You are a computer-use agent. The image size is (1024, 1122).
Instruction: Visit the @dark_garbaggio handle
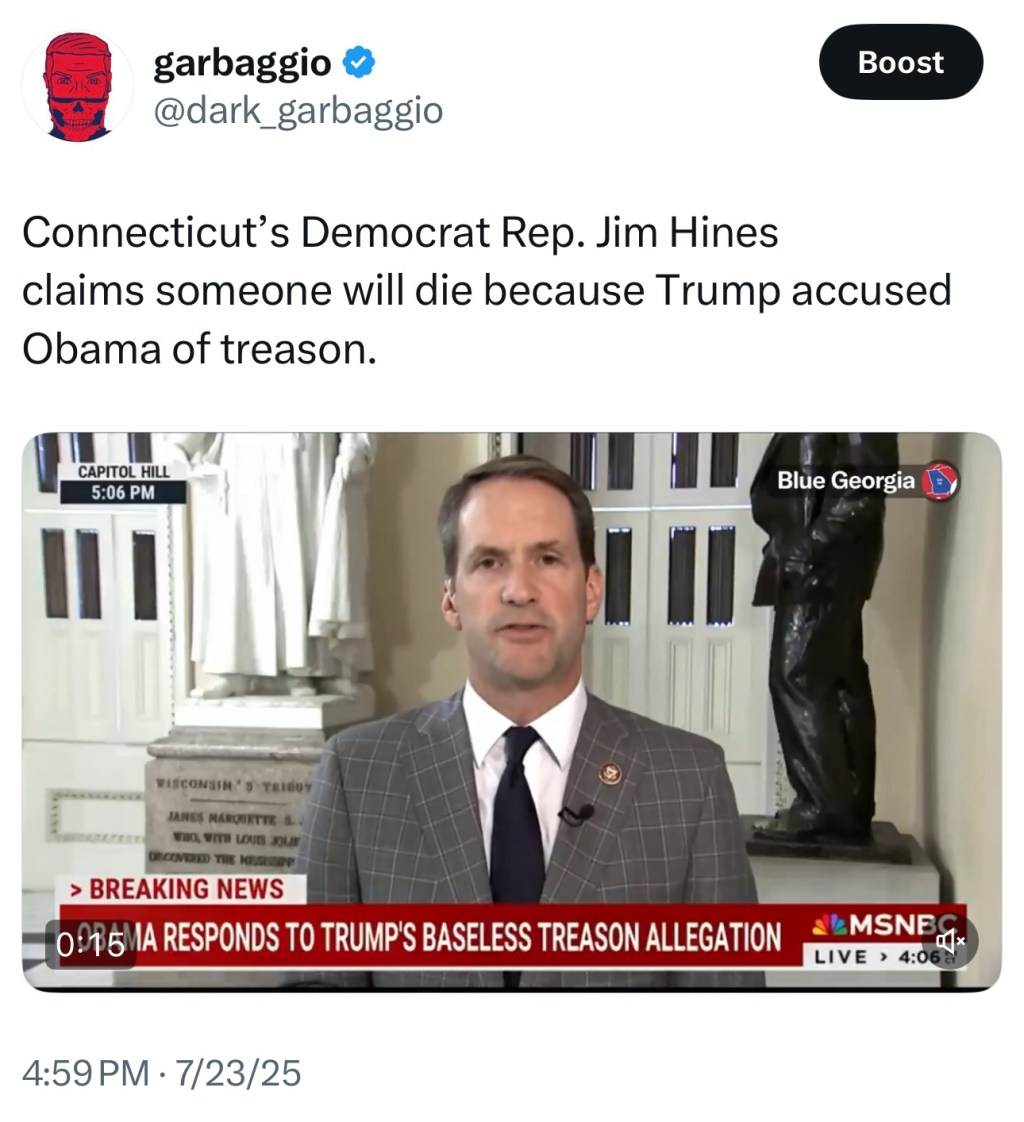[x=298, y=111]
